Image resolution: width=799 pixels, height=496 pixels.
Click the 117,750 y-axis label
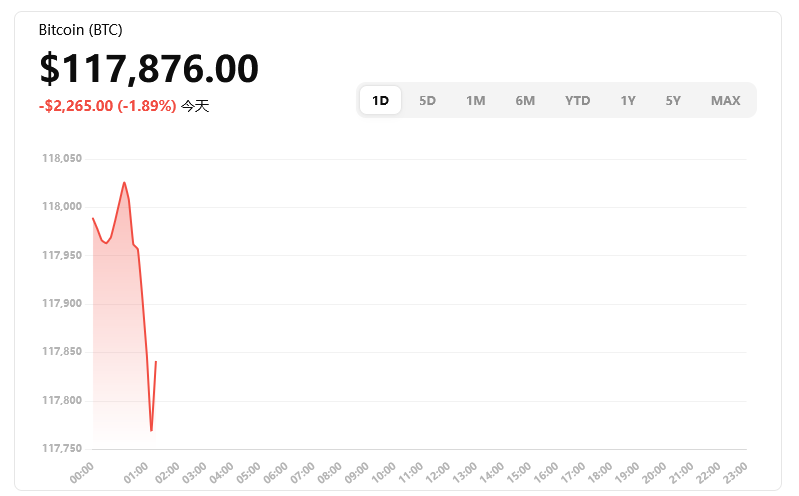[x=62, y=449]
